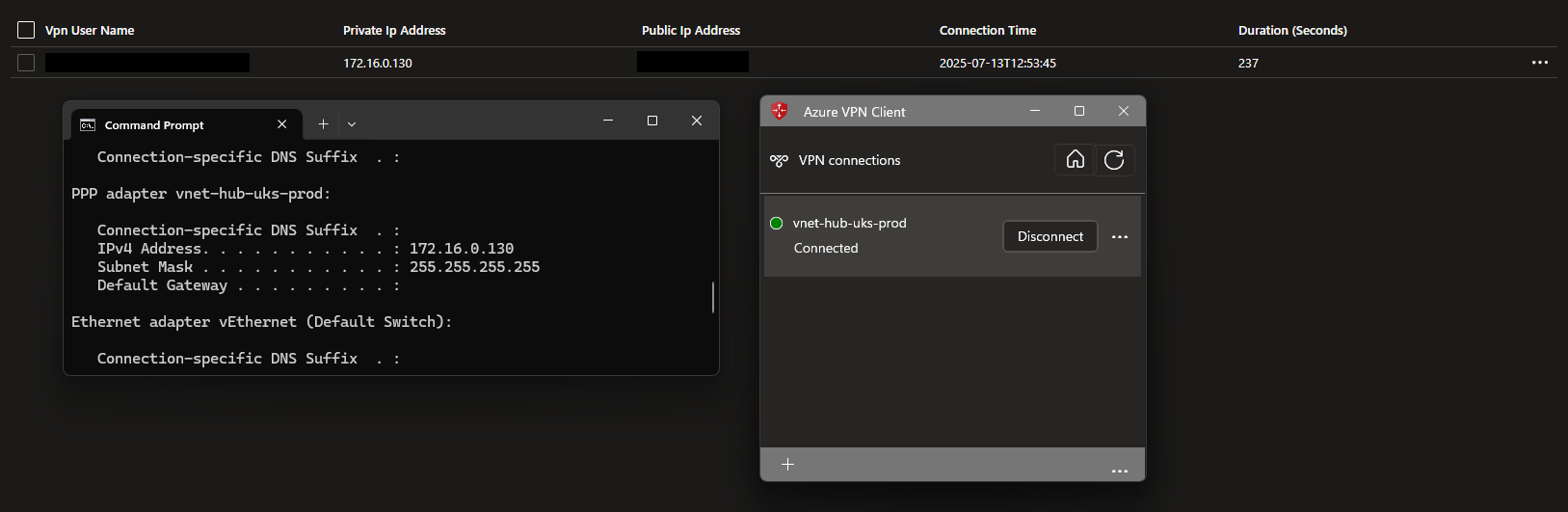Click the Command Prompt vertical scrollbar thumb
The image size is (1568, 512).
point(713,297)
